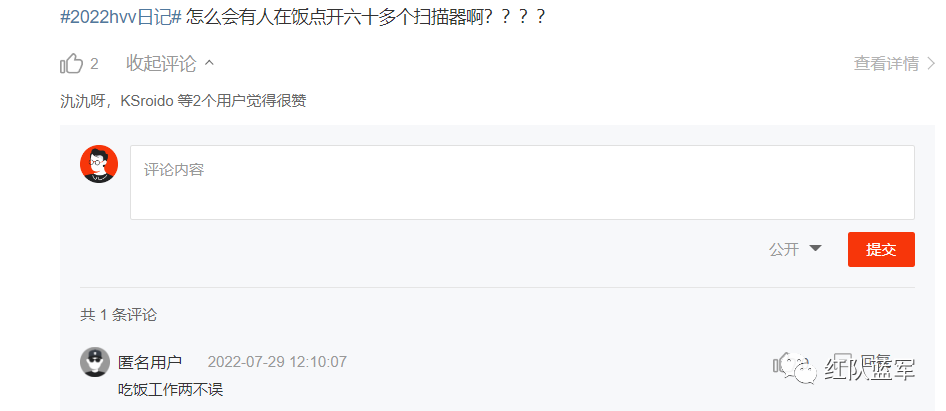Viewport: 946px width, 411px height.
Task: Open 查看详情 to view post details
Action: (886, 63)
